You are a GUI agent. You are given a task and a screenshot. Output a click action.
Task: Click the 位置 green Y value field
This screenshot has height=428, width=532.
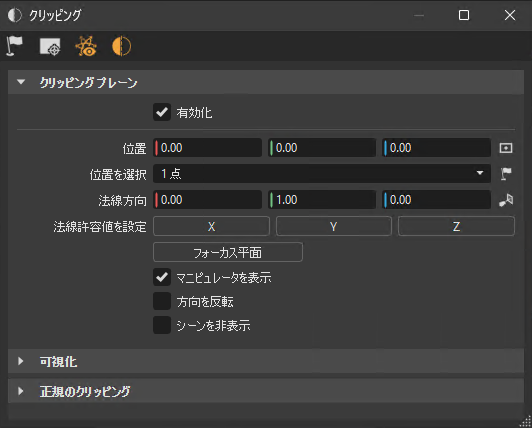pos(322,148)
